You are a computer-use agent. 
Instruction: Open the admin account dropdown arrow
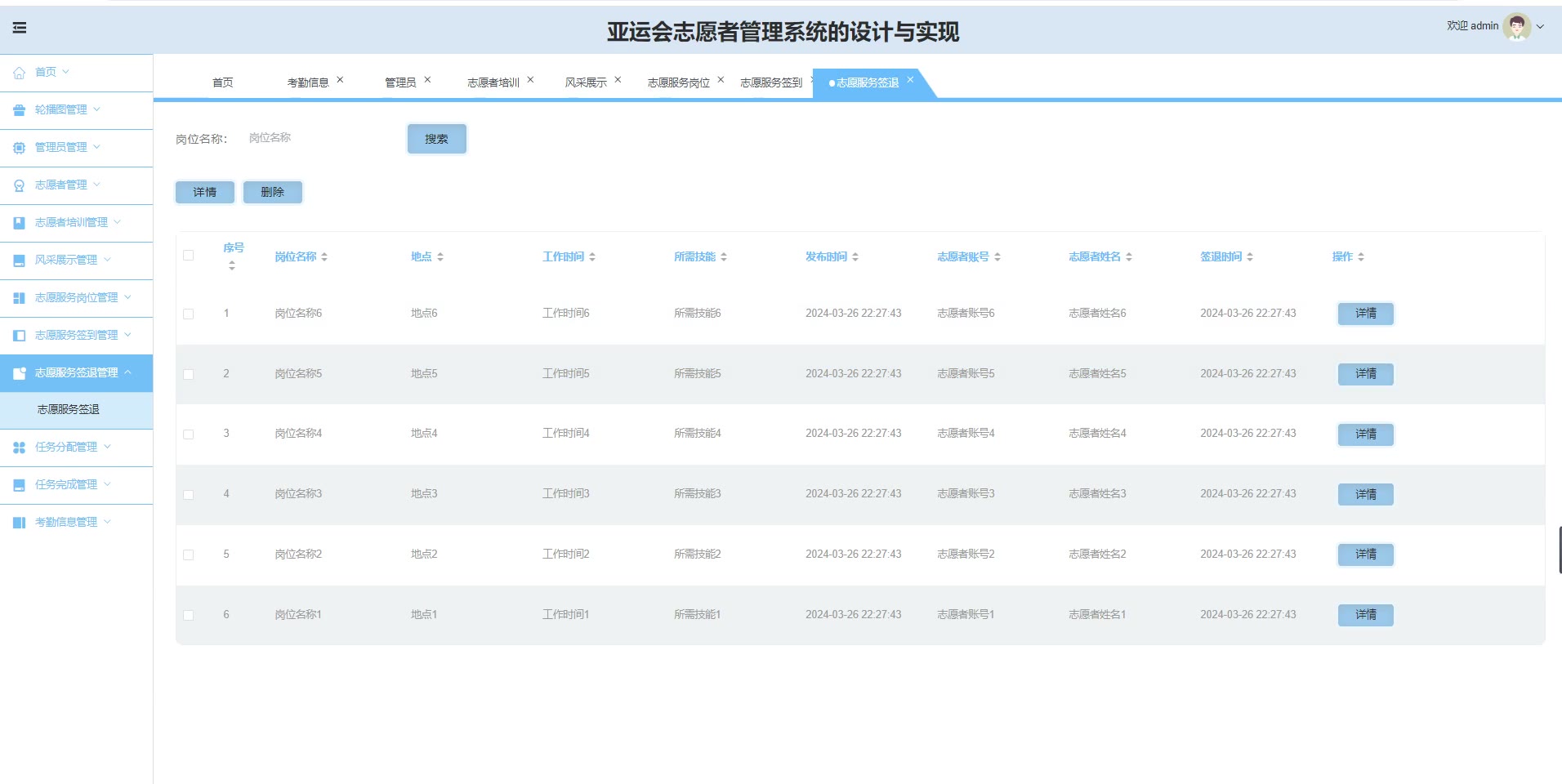(1541, 27)
